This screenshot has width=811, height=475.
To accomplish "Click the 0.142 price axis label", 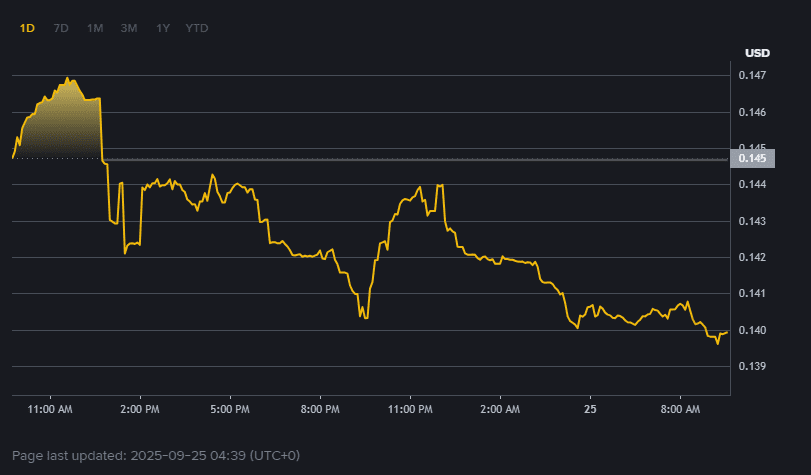I will point(752,258).
